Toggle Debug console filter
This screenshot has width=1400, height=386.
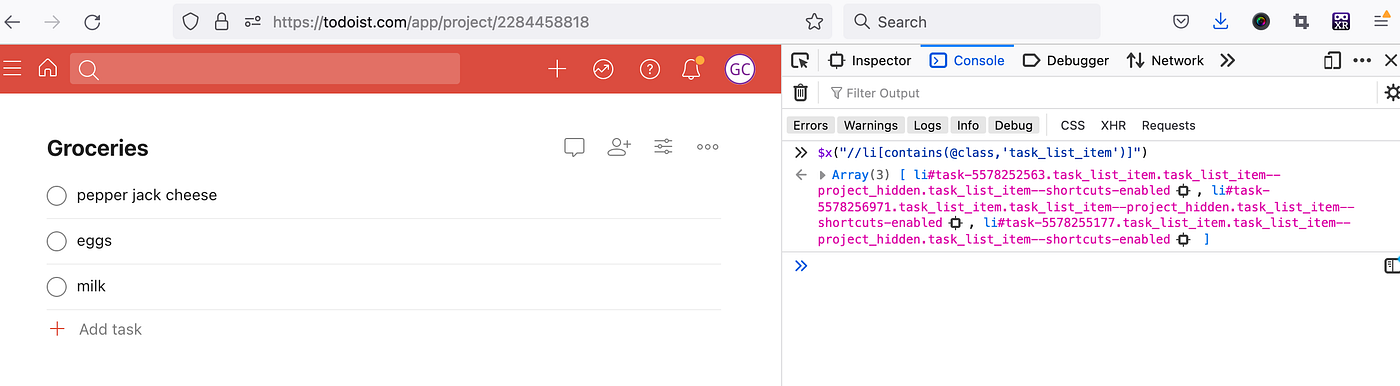pos(1013,125)
